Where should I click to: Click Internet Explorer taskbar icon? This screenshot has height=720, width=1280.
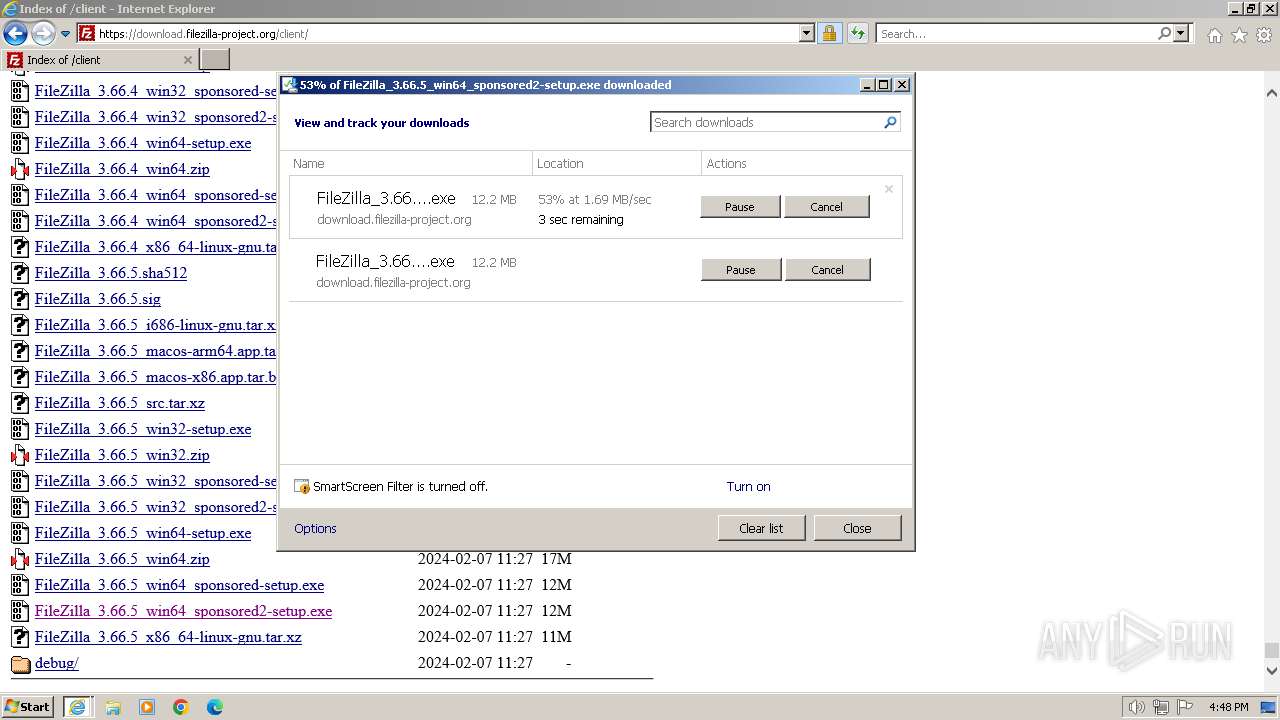tap(77, 707)
